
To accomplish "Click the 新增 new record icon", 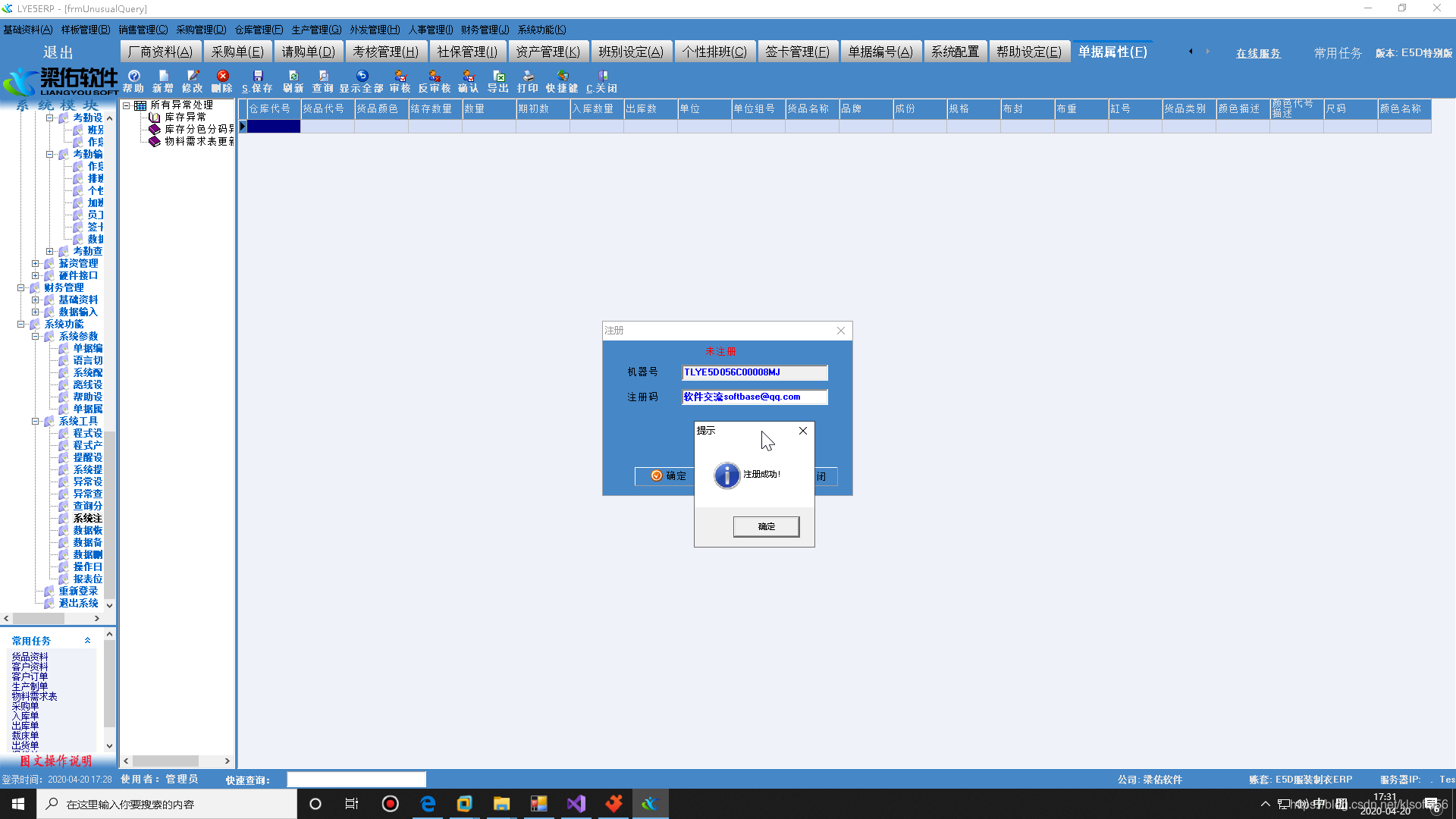I will 163,80.
